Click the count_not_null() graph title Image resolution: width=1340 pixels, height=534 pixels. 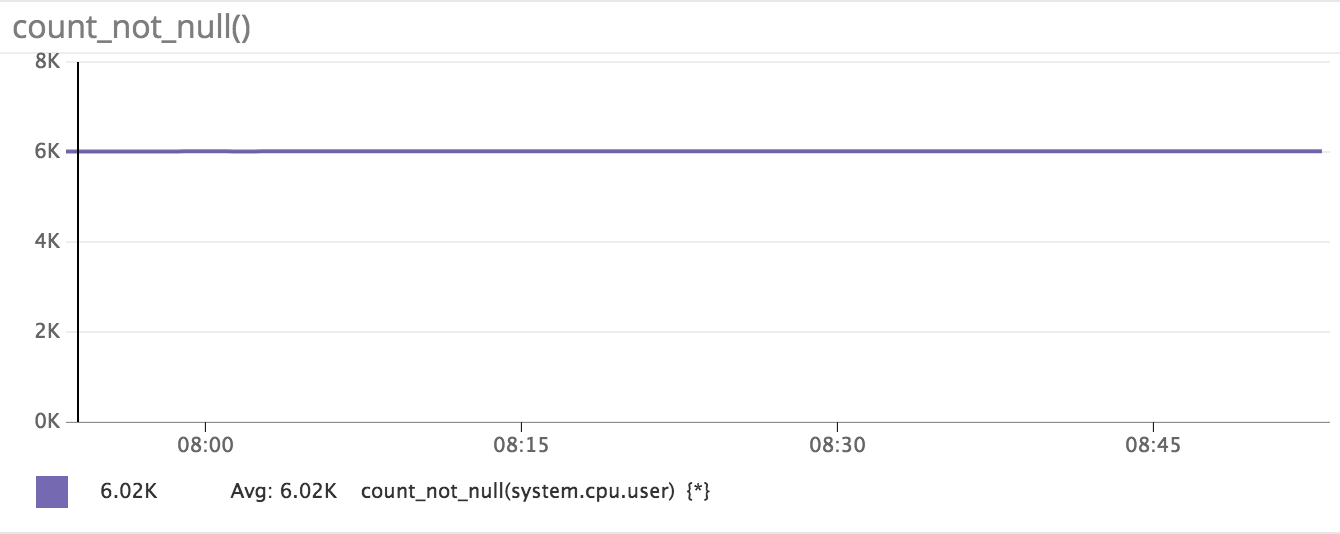[x=131, y=28]
